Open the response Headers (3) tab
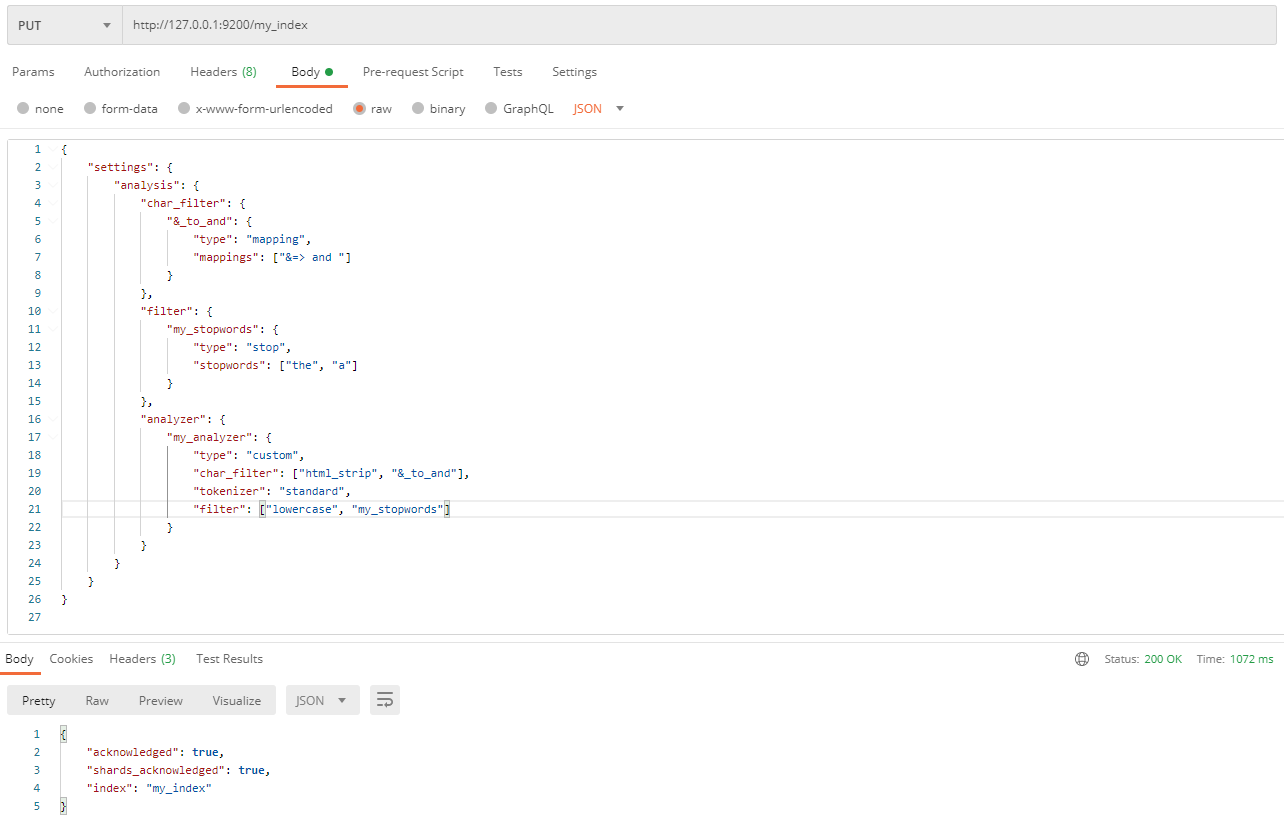1284x825 pixels. coord(142,659)
